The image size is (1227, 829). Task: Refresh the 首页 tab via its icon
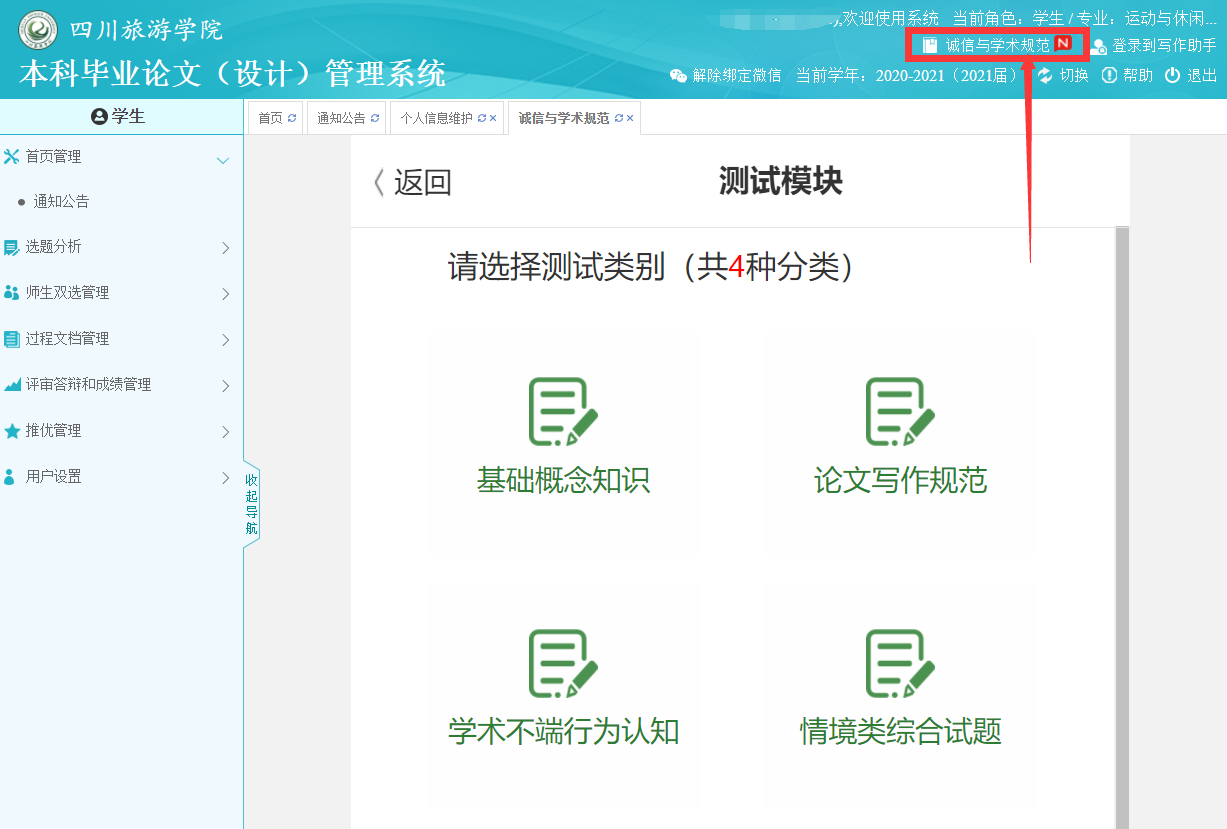click(x=292, y=118)
